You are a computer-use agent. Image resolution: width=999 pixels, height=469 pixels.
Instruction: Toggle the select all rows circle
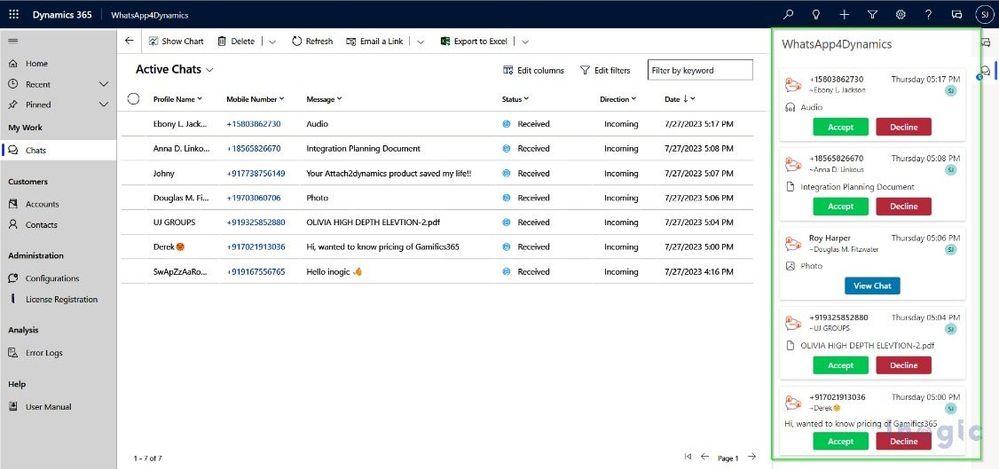133,99
